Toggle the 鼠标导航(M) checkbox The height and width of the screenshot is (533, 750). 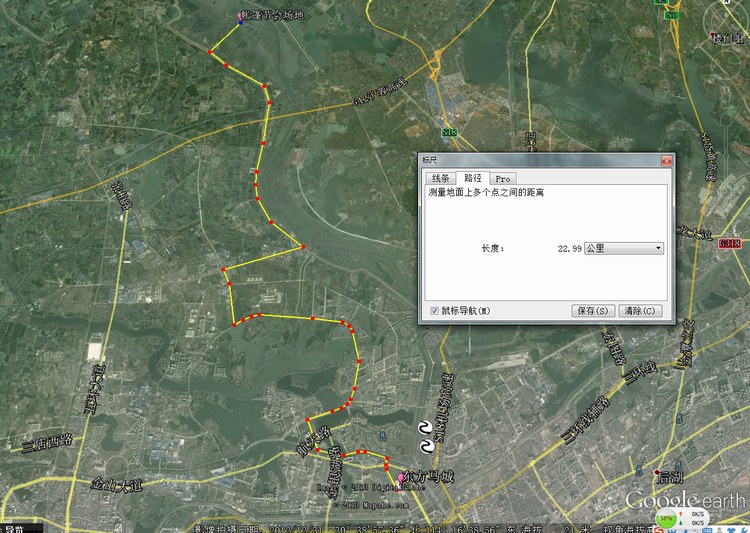coord(434,311)
